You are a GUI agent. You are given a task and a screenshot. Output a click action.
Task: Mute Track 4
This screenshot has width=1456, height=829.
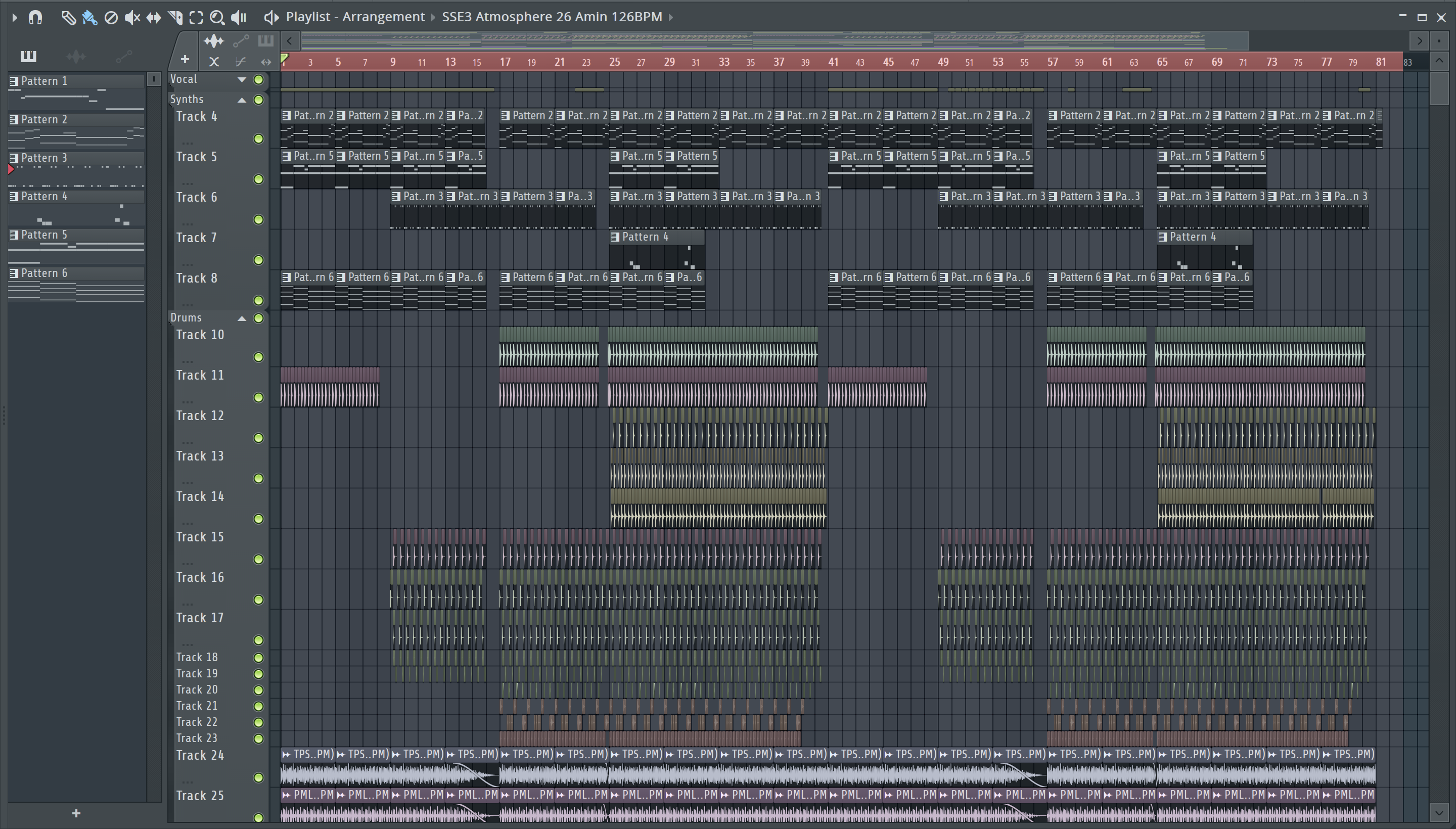pyautogui.click(x=258, y=139)
